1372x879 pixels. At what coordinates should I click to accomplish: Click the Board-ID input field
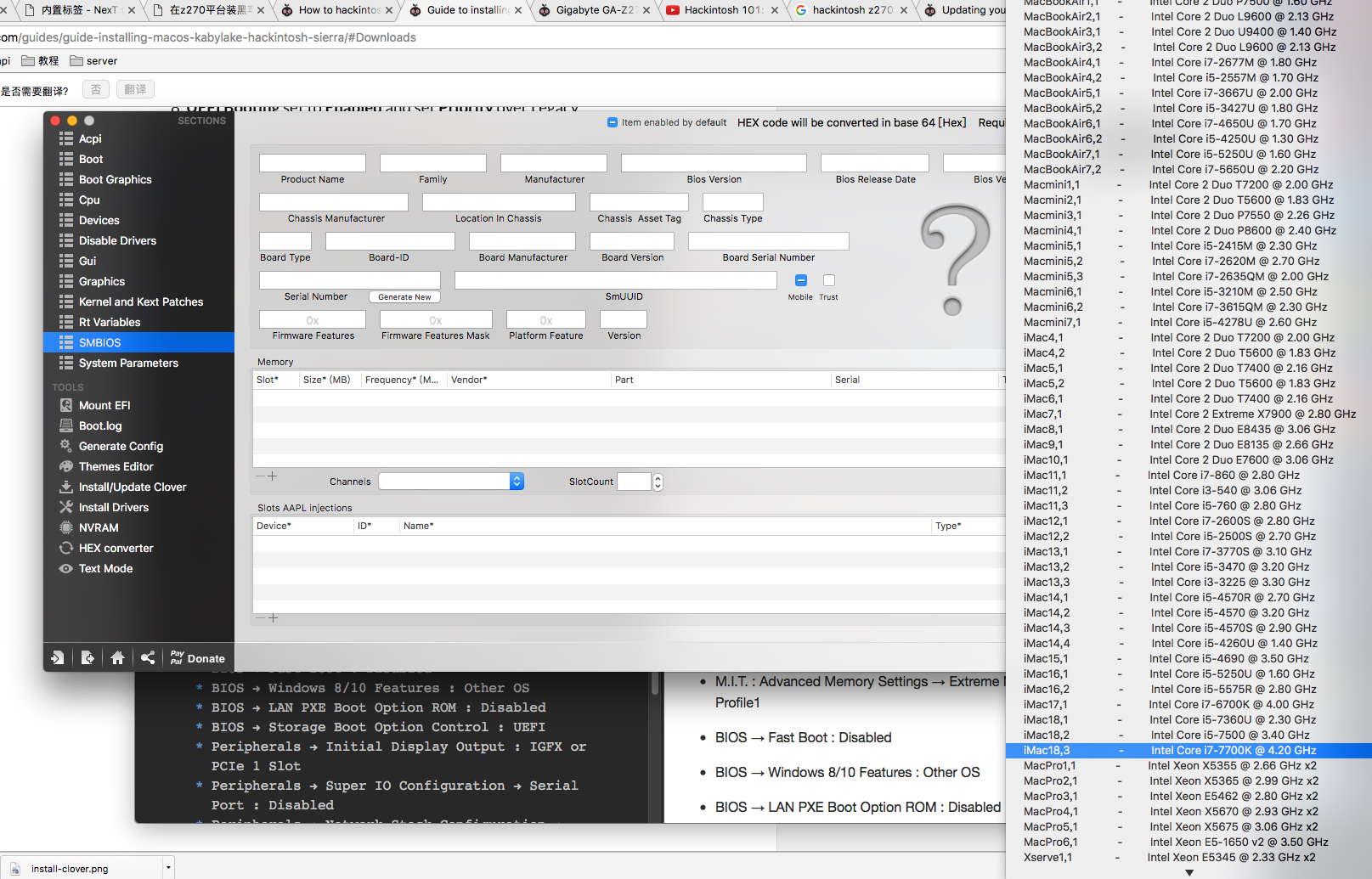(390, 241)
